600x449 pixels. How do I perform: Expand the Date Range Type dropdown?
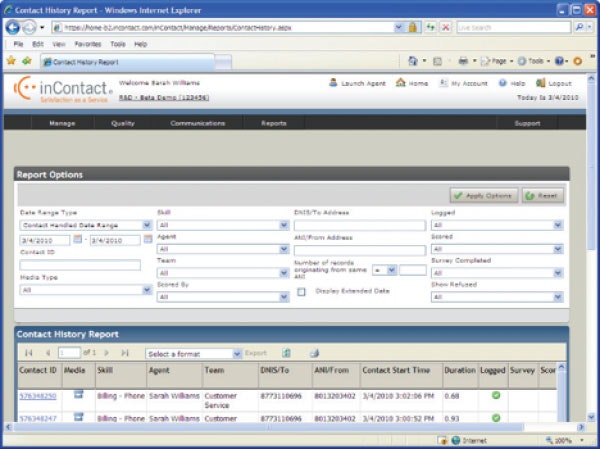(x=147, y=226)
